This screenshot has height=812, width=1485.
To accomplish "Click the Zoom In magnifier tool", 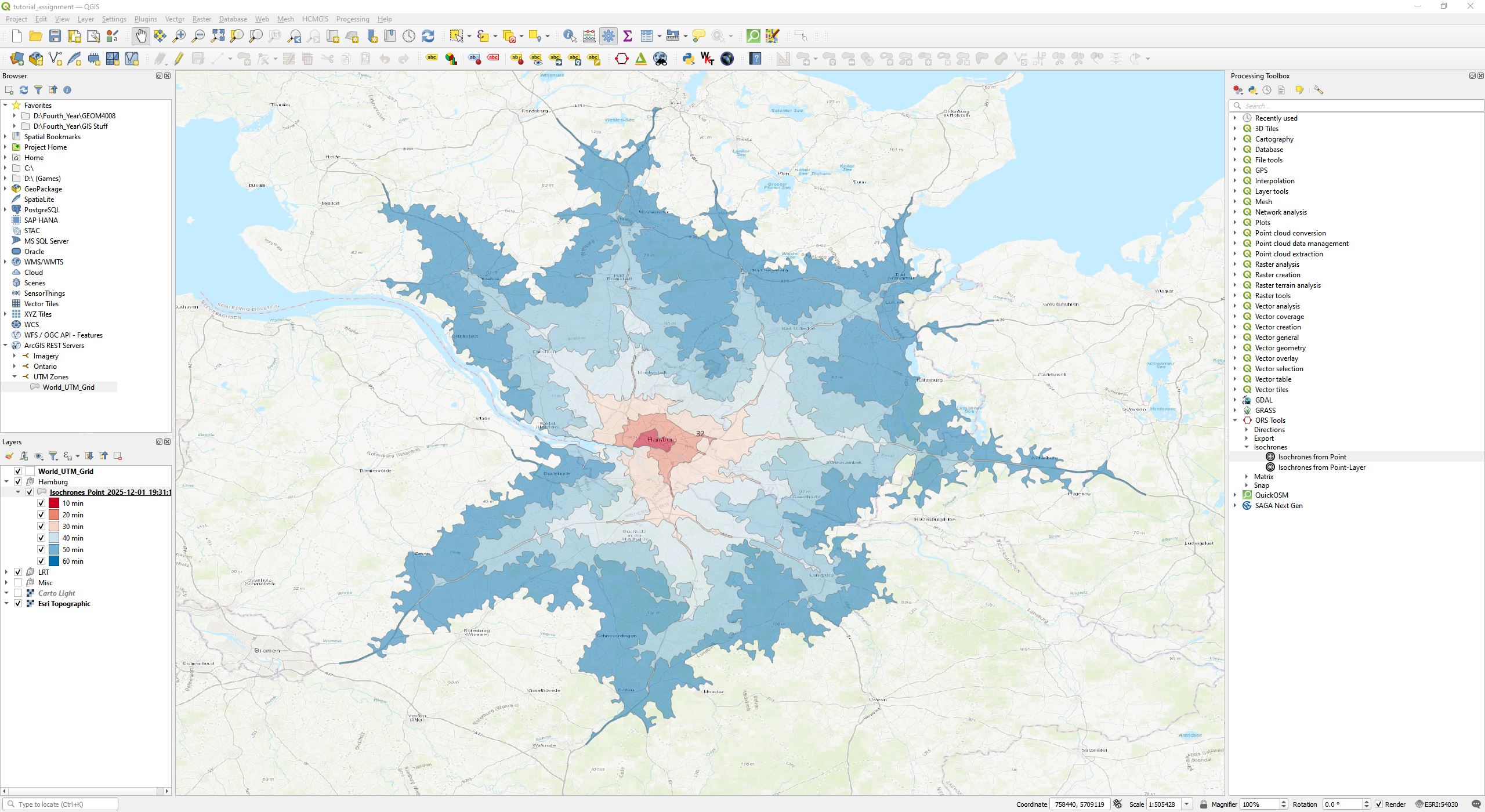I will (179, 36).
